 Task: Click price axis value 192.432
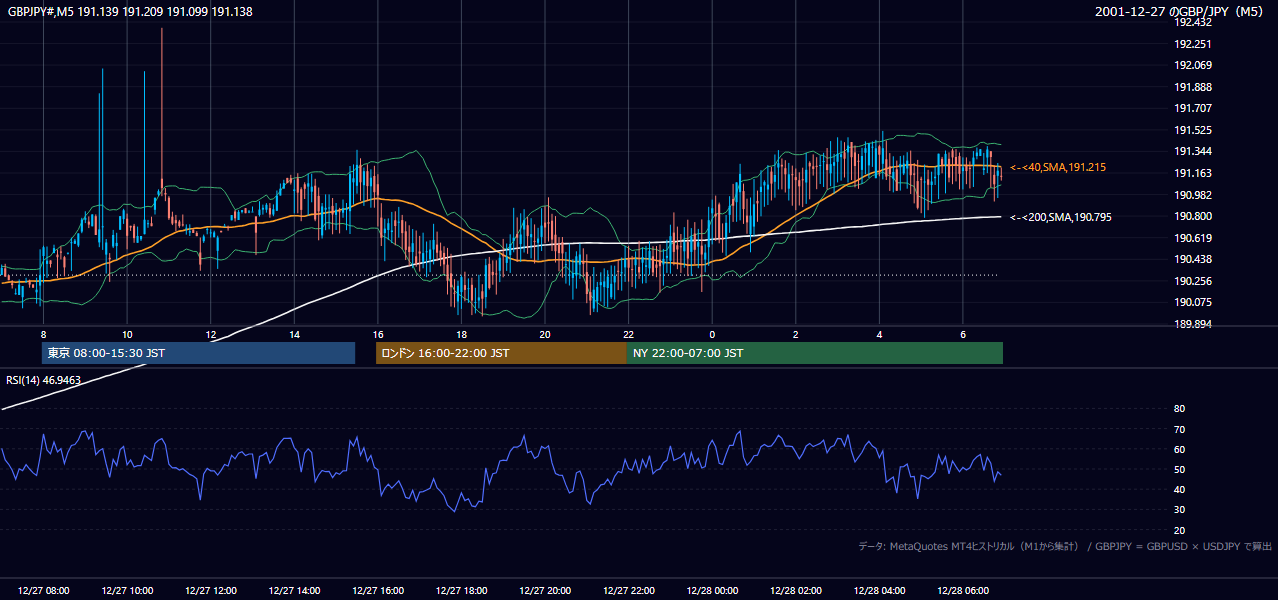click(1193, 22)
